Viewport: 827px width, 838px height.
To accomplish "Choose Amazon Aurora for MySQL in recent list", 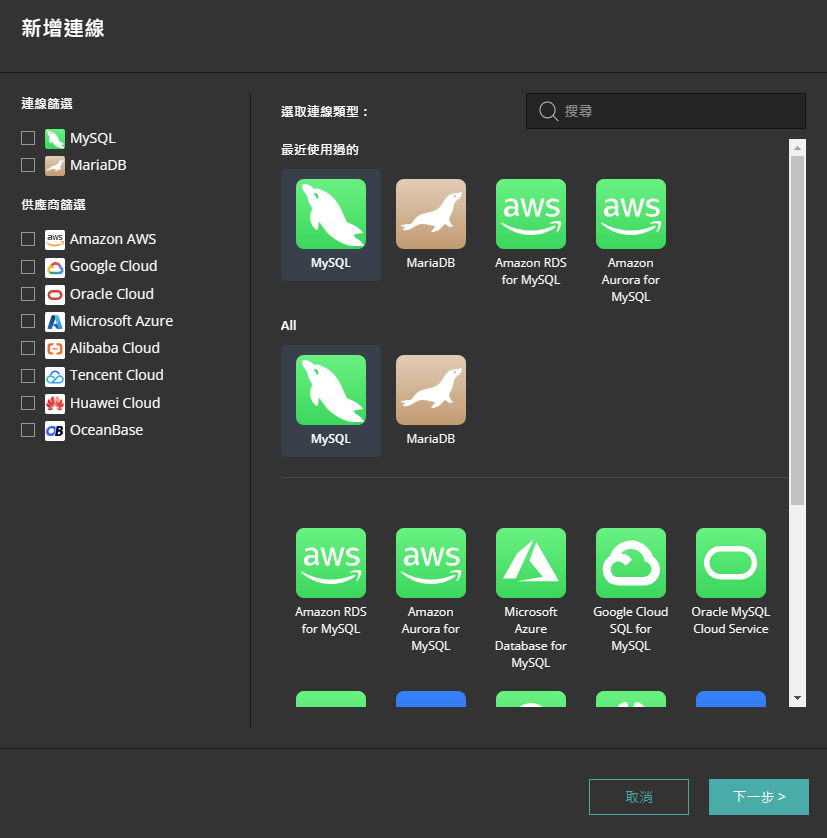I will click(x=631, y=214).
